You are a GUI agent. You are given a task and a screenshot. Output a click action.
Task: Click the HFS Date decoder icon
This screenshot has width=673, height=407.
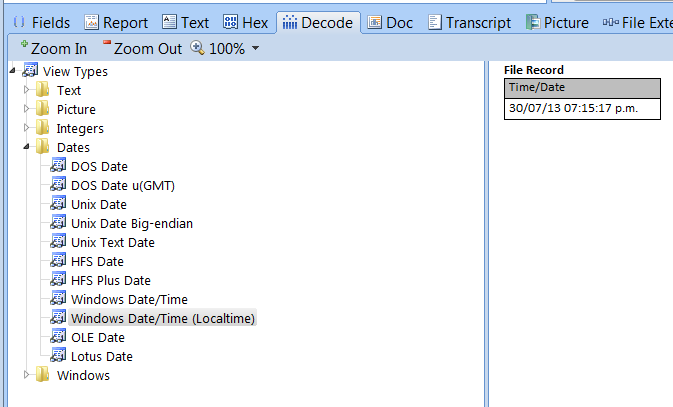coord(58,260)
